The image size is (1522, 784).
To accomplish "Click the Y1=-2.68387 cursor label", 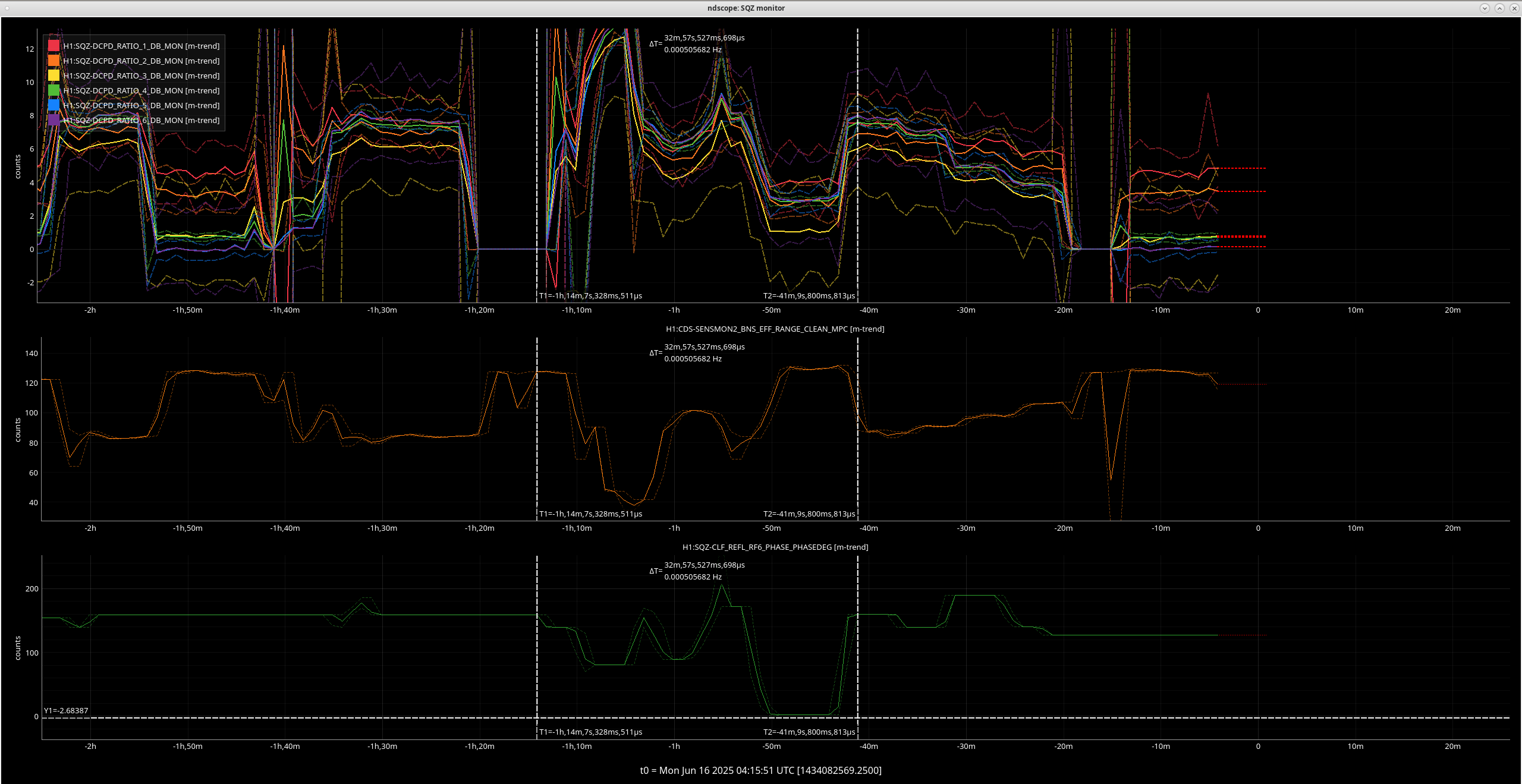I will click(66, 710).
